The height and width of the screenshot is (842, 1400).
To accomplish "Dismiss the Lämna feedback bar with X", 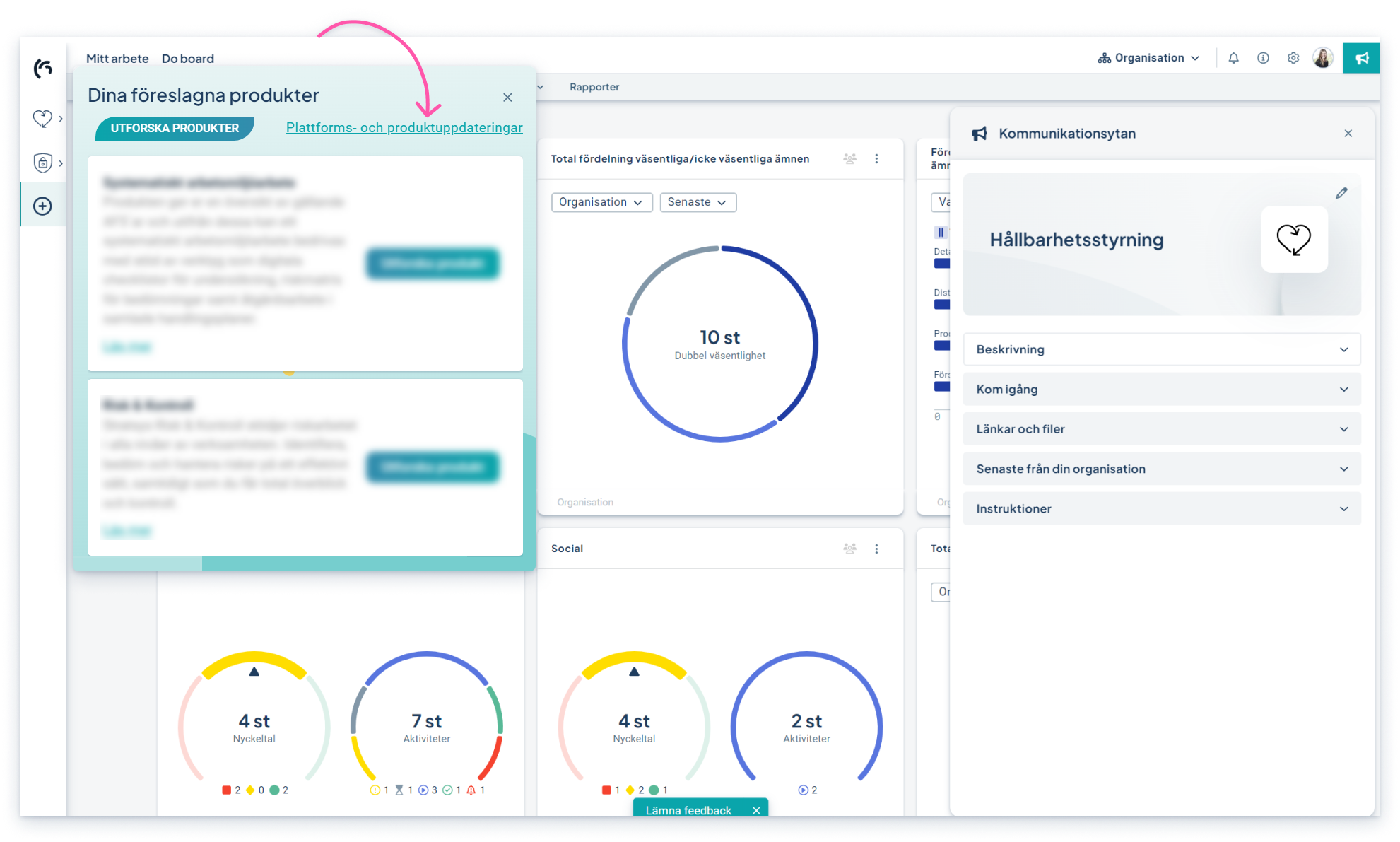I will [756, 810].
